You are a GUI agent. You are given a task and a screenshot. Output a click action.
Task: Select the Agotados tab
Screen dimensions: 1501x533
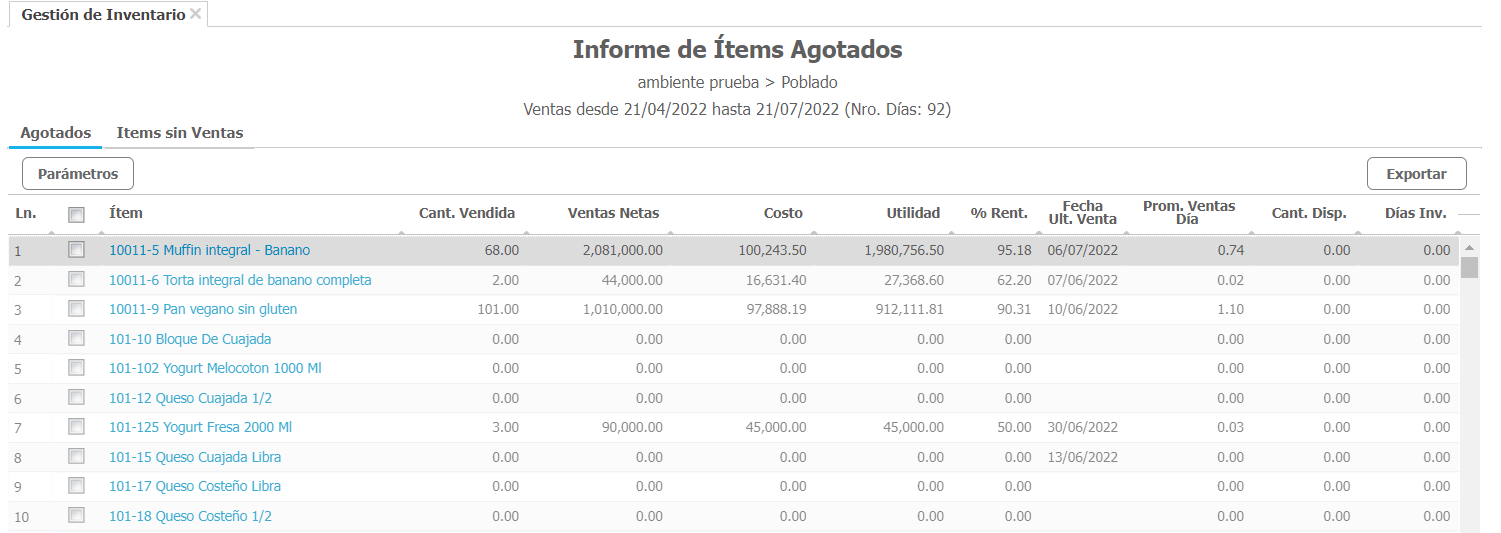click(56, 133)
